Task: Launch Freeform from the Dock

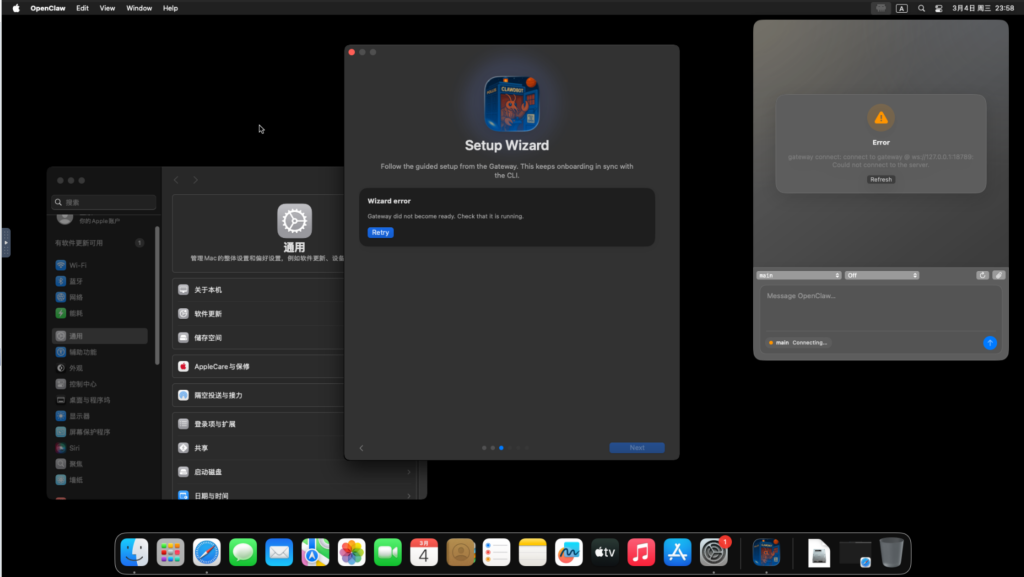Action: (x=569, y=552)
